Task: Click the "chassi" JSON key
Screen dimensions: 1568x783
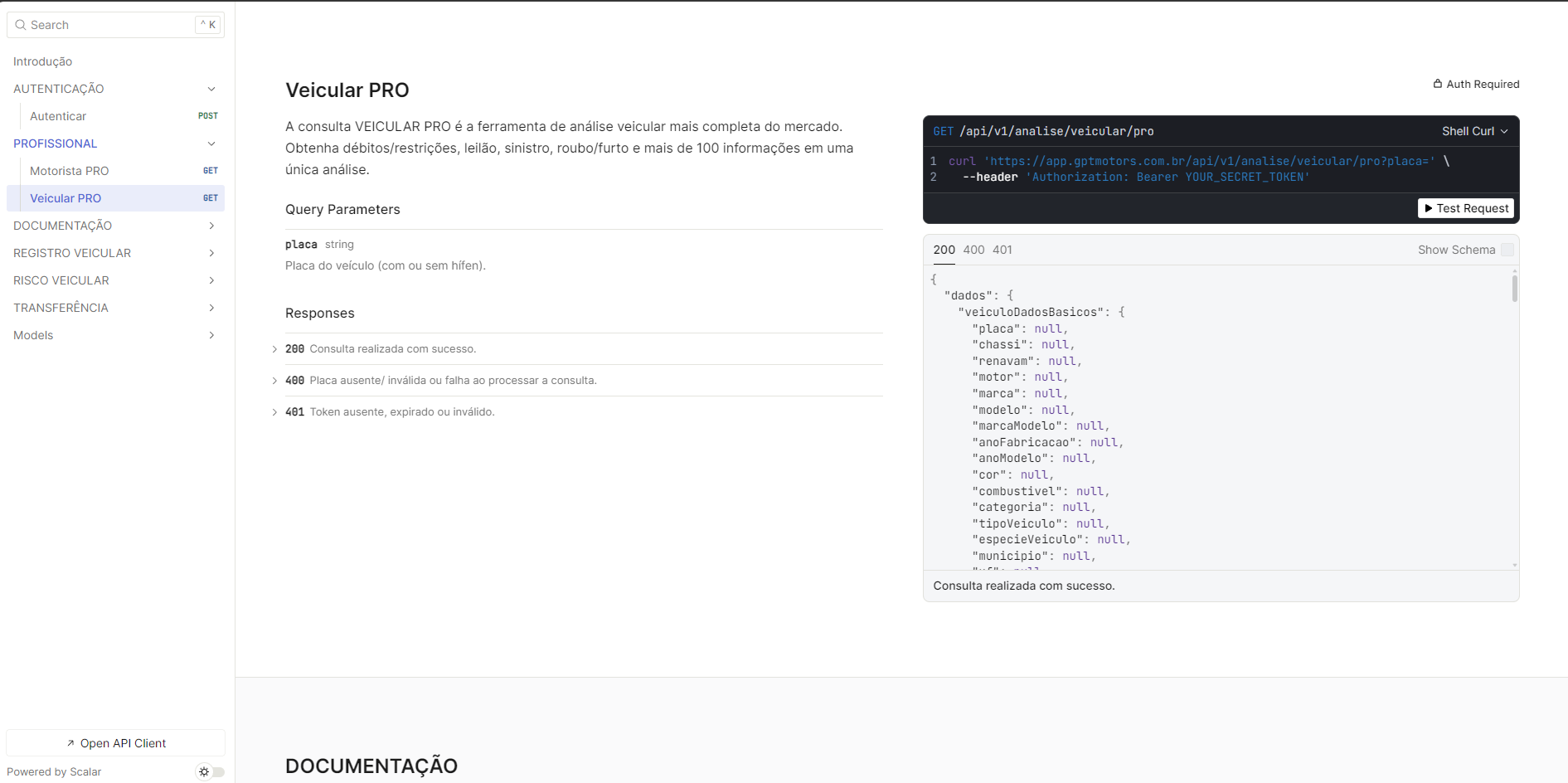Action: (x=999, y=345)
